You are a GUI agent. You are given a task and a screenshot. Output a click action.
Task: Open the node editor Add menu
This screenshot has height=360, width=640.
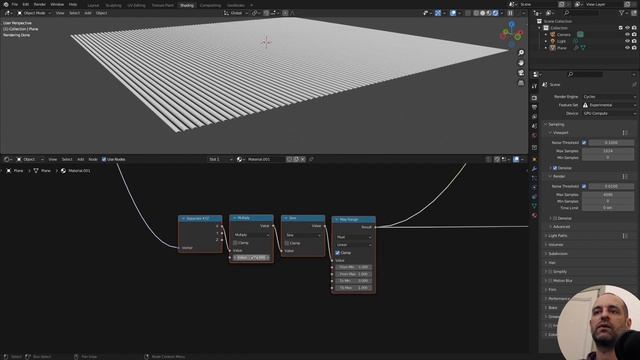(x=80, y=159)
